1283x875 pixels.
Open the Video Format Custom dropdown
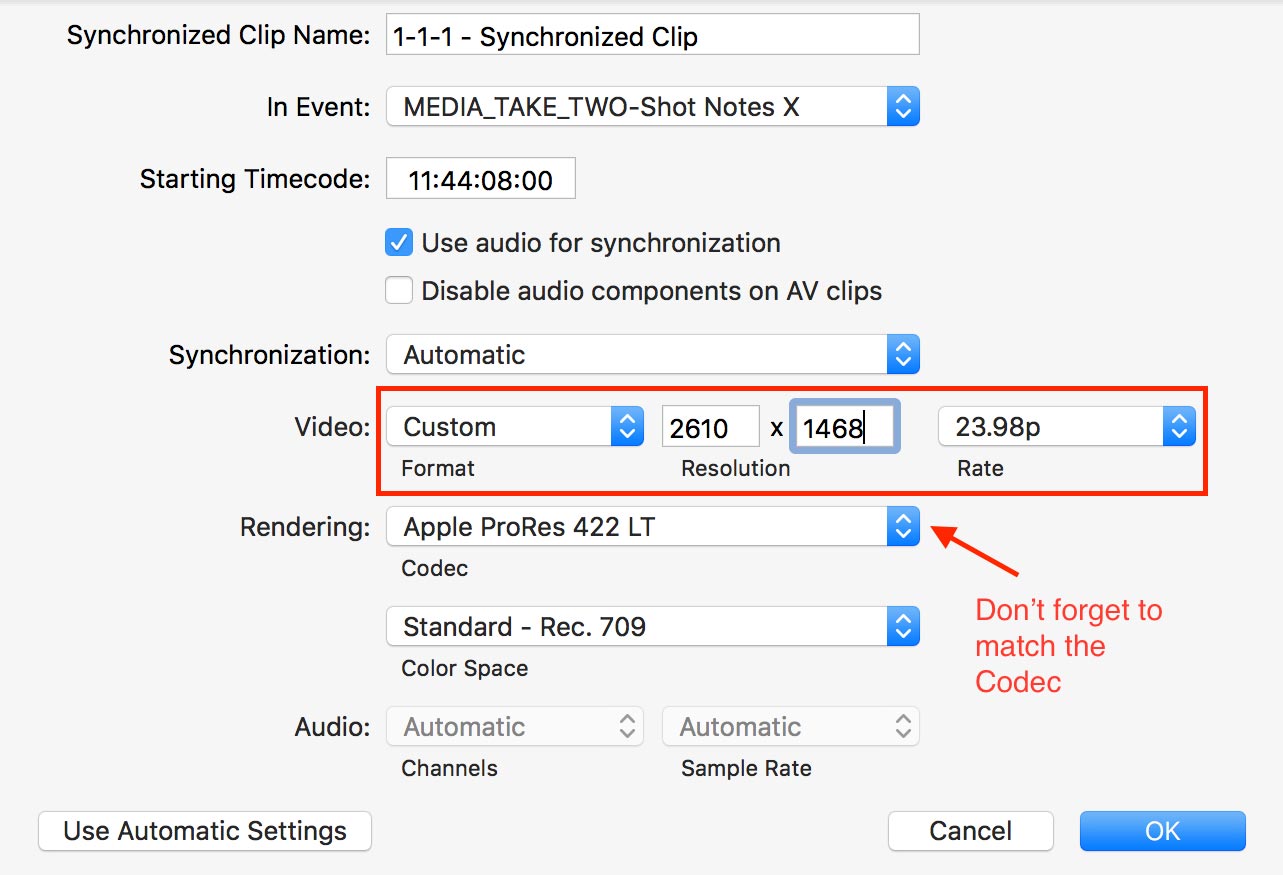click(x=514, y=427)
